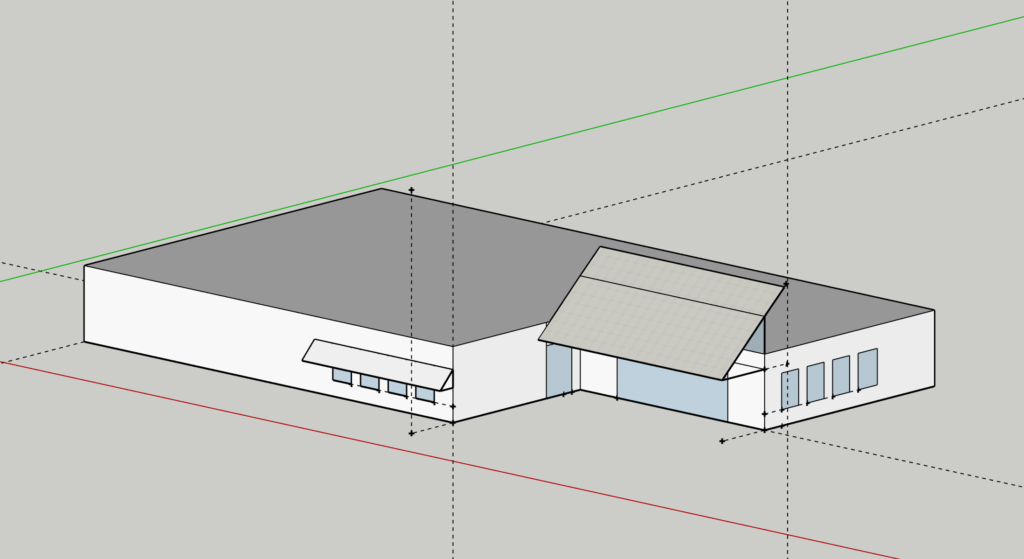
Task: Select the leftmost tall window on the right wall
Action: coord(790,389)
